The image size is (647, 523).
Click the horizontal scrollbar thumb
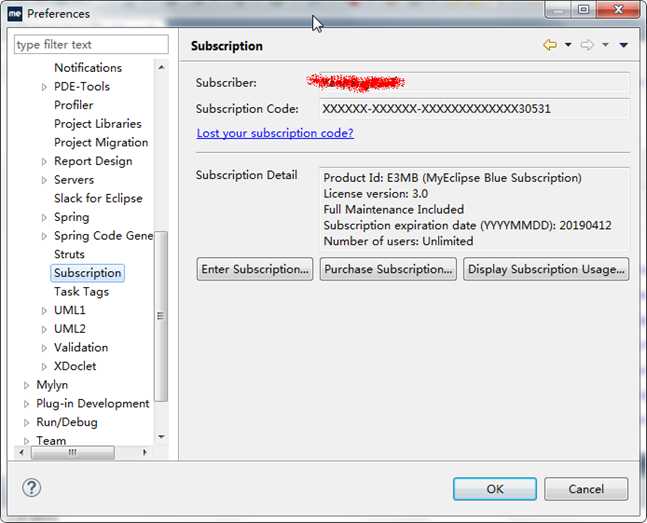(73, 452)
